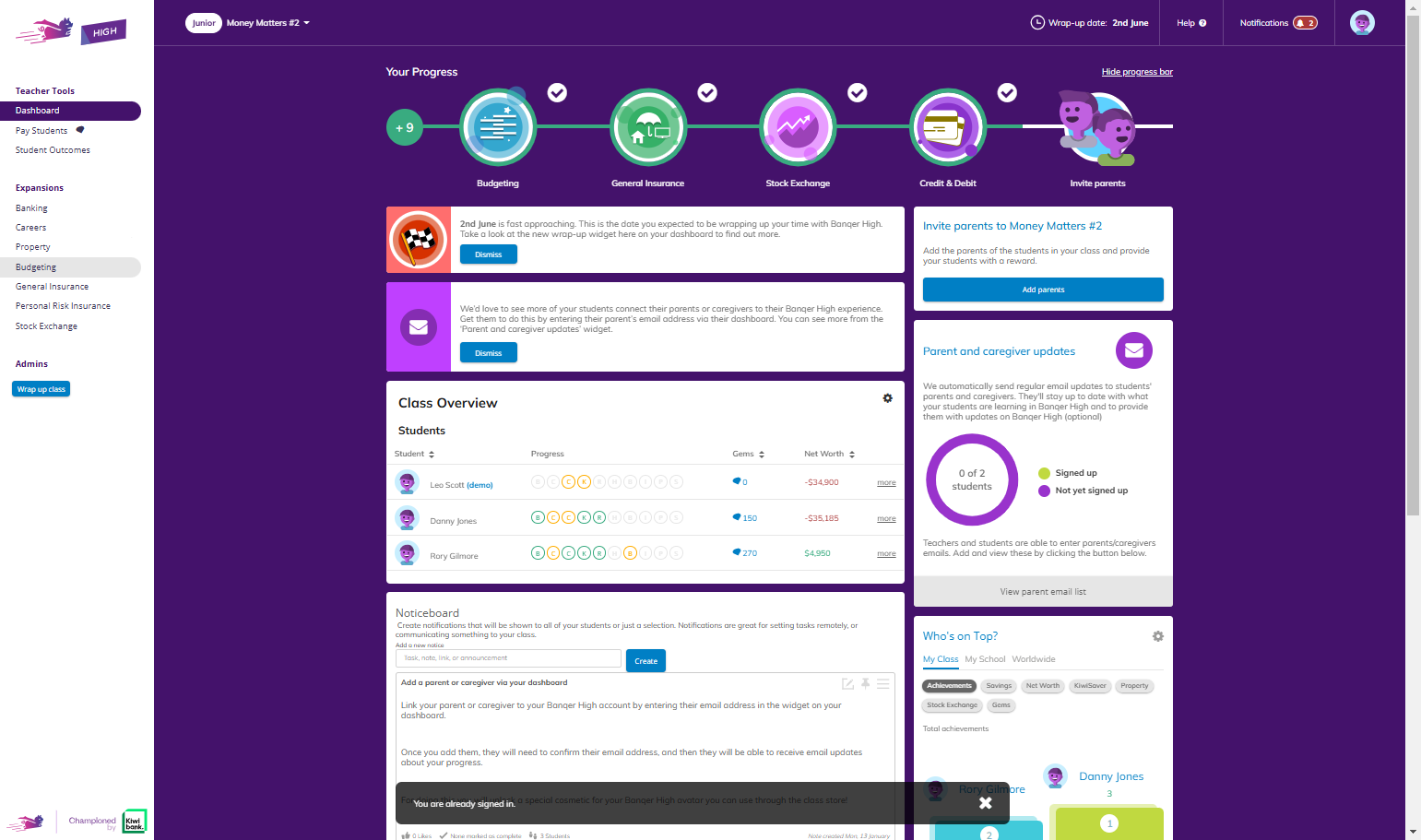Expand more details for Danny Jones
Viewport: 1421px width, 840px height.
coord(886,519)
